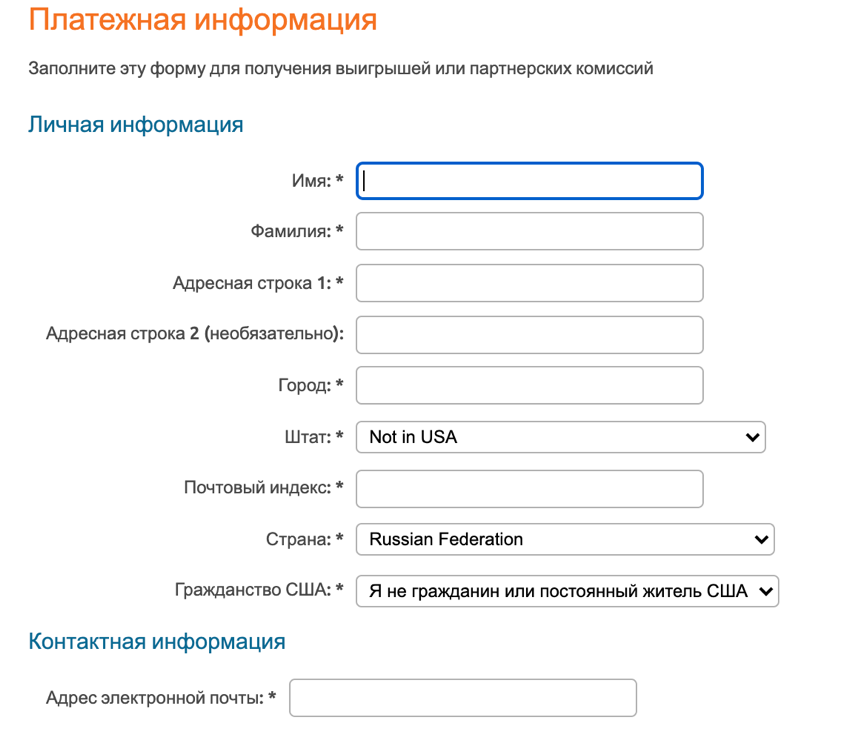867x732 pixels.
Task: Open the Штат dropdown showing Not in USA
Action: 561,437
